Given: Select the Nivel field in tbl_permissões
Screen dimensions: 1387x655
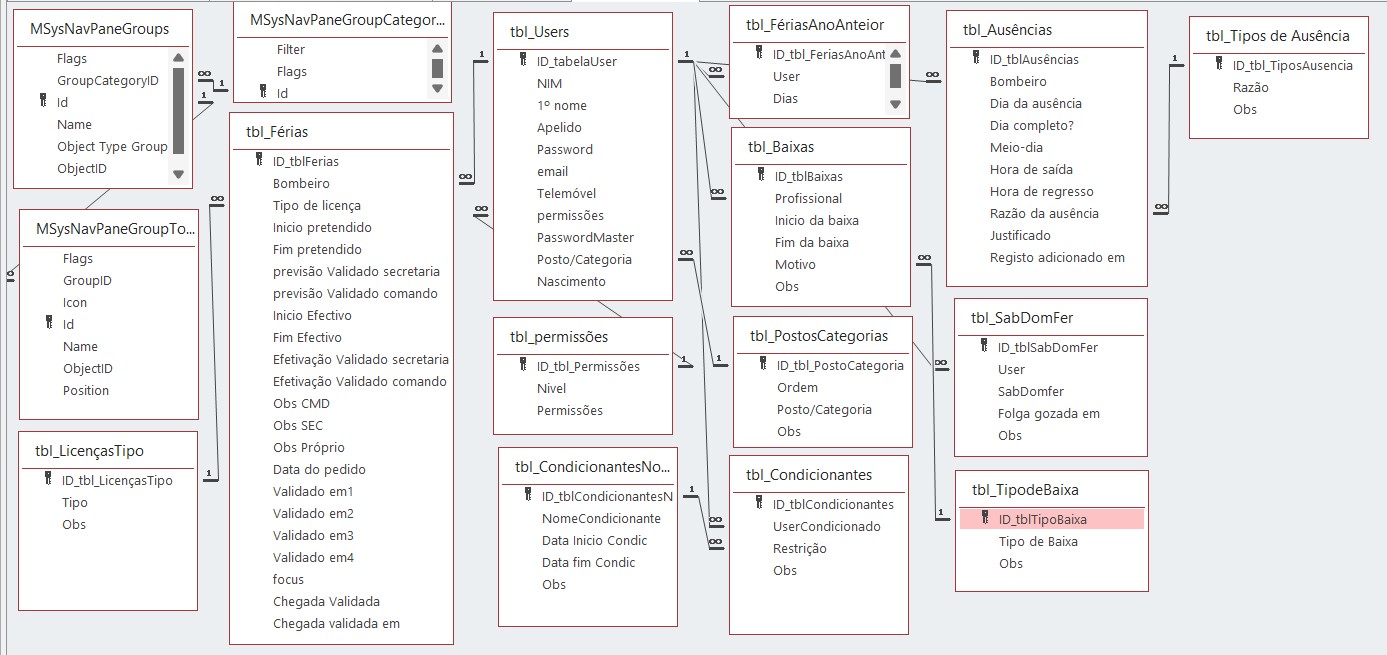Looking at the screenshot, I should (551, 388).
